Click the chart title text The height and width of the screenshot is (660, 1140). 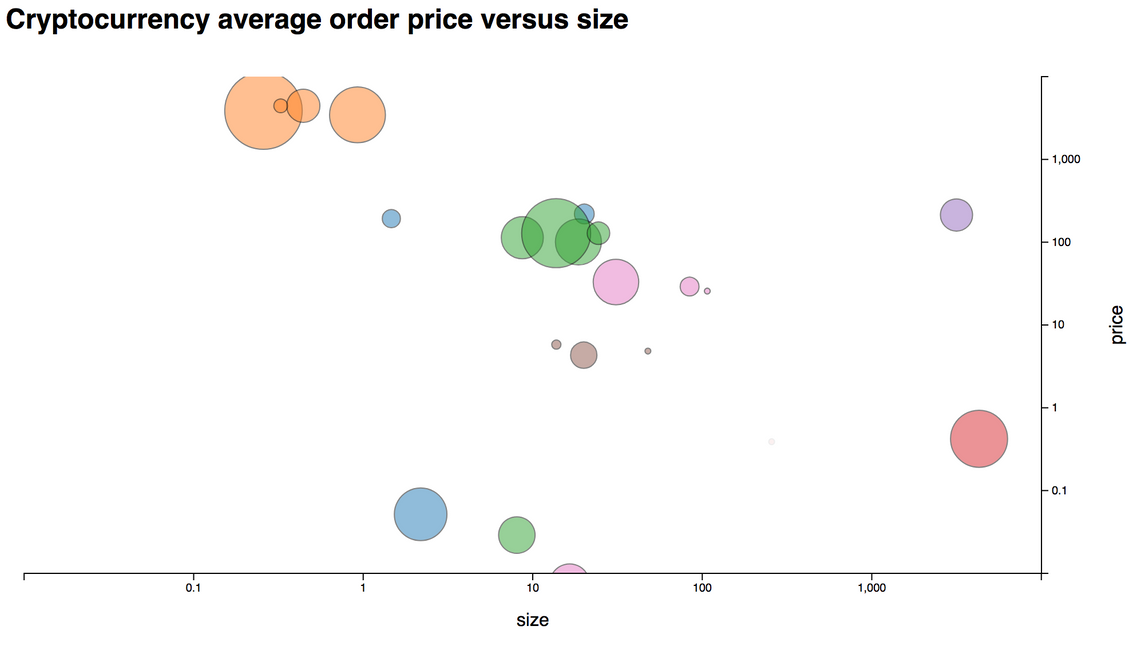317,19
